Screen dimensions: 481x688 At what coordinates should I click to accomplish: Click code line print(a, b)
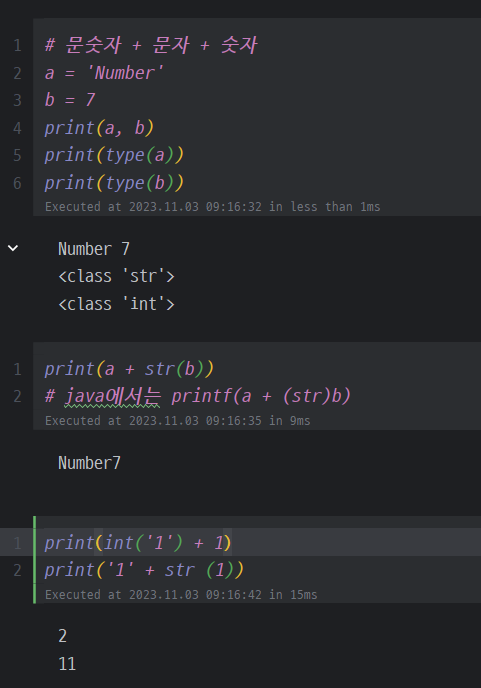point(99,128)
